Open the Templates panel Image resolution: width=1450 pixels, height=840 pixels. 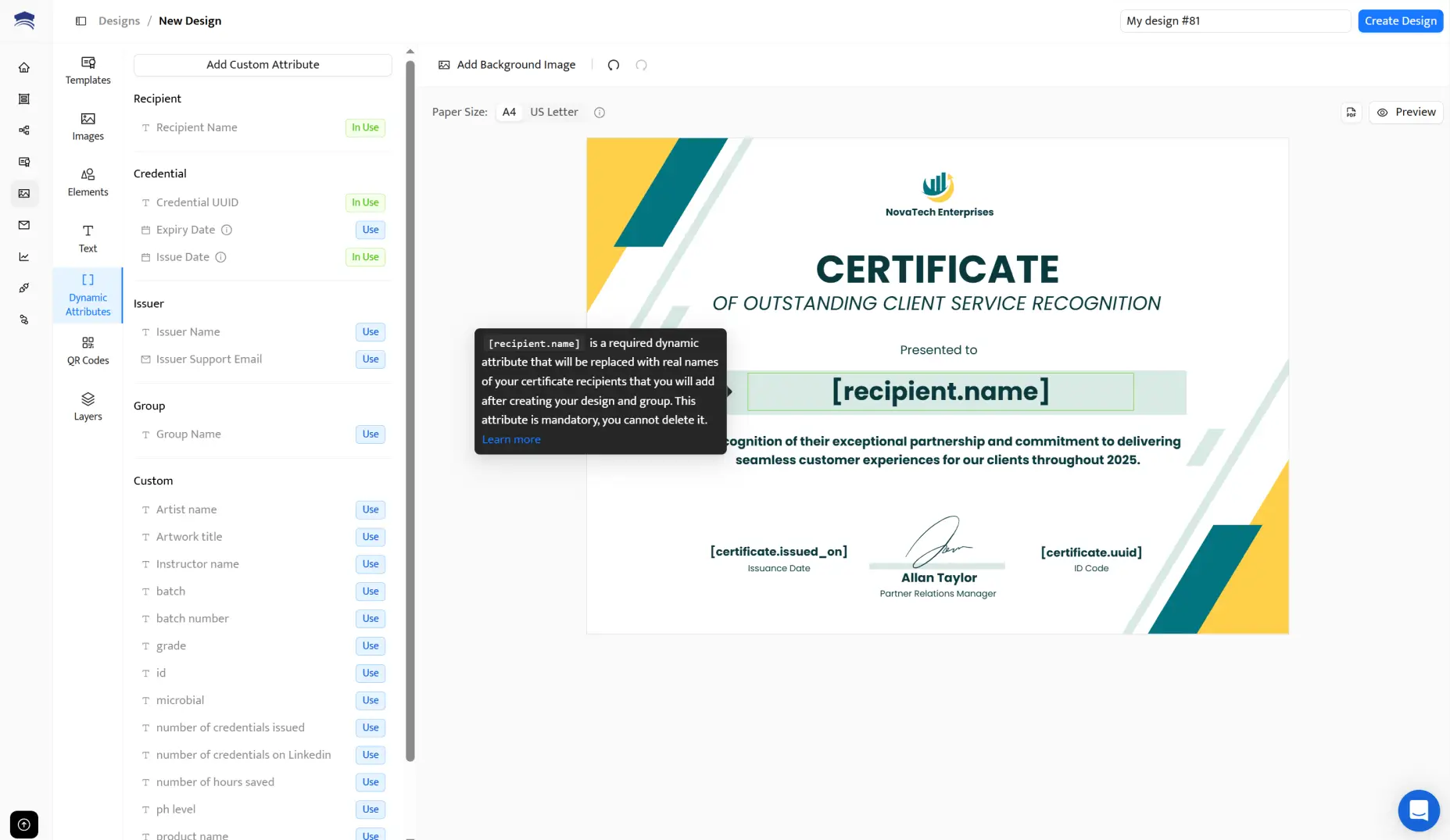(88, 70)
